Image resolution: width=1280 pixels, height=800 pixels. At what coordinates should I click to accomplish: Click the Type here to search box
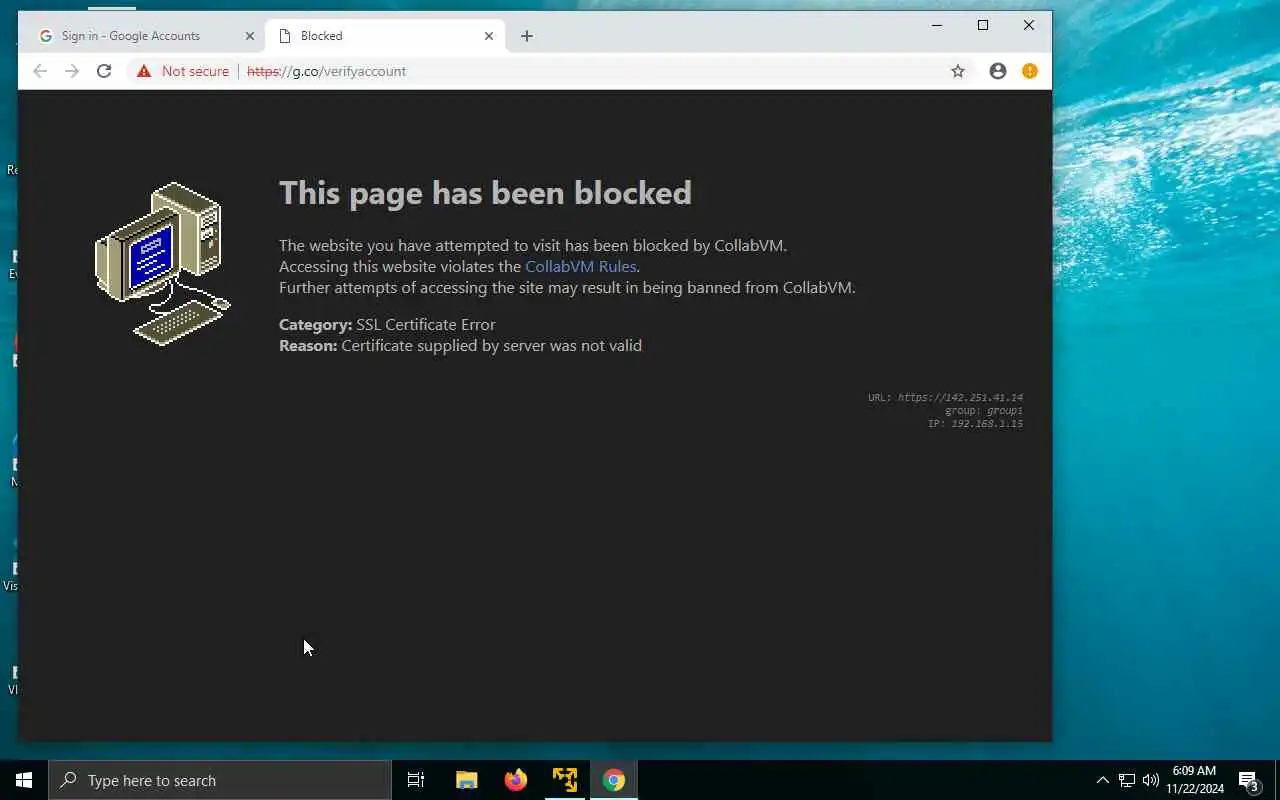click(x=220, y=780)
